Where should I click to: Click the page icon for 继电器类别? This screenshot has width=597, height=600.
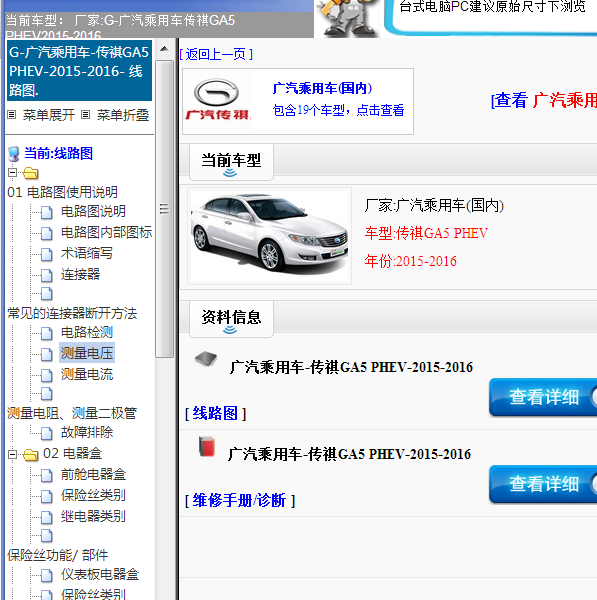47,517
